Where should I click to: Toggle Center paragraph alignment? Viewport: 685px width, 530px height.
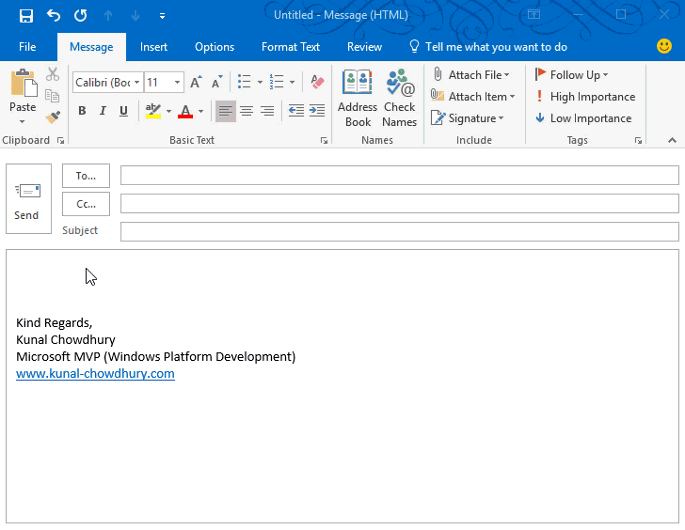(x=246, y=111)
